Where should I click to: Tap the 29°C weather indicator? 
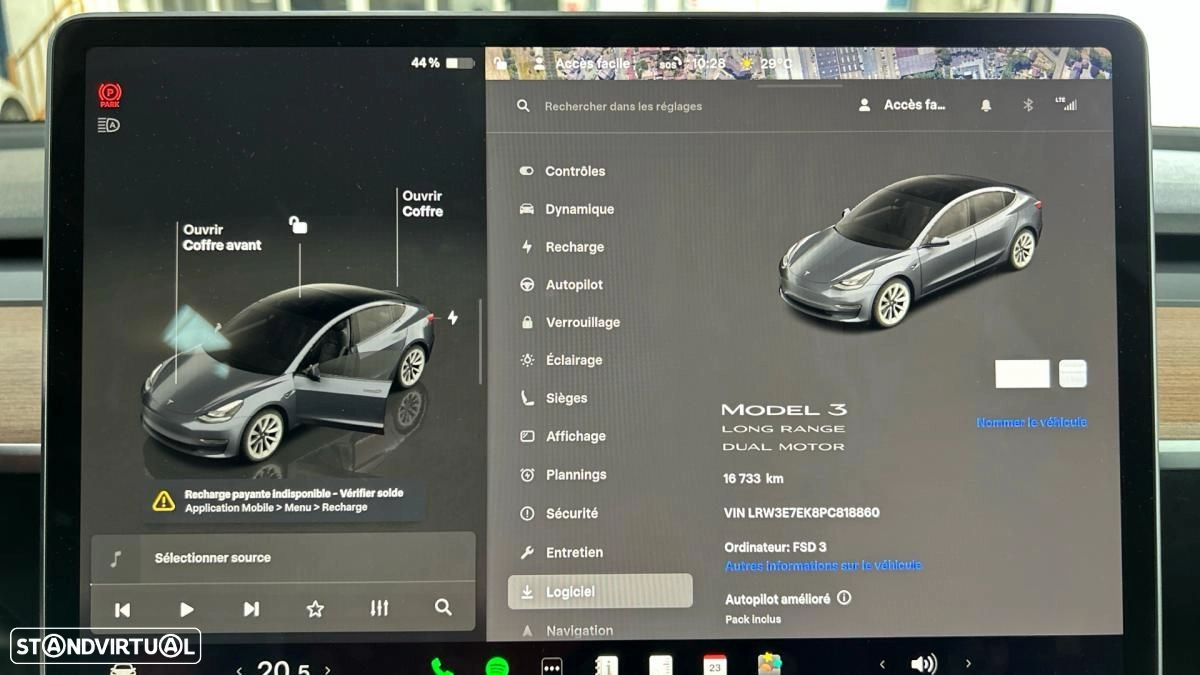[765, 63]
